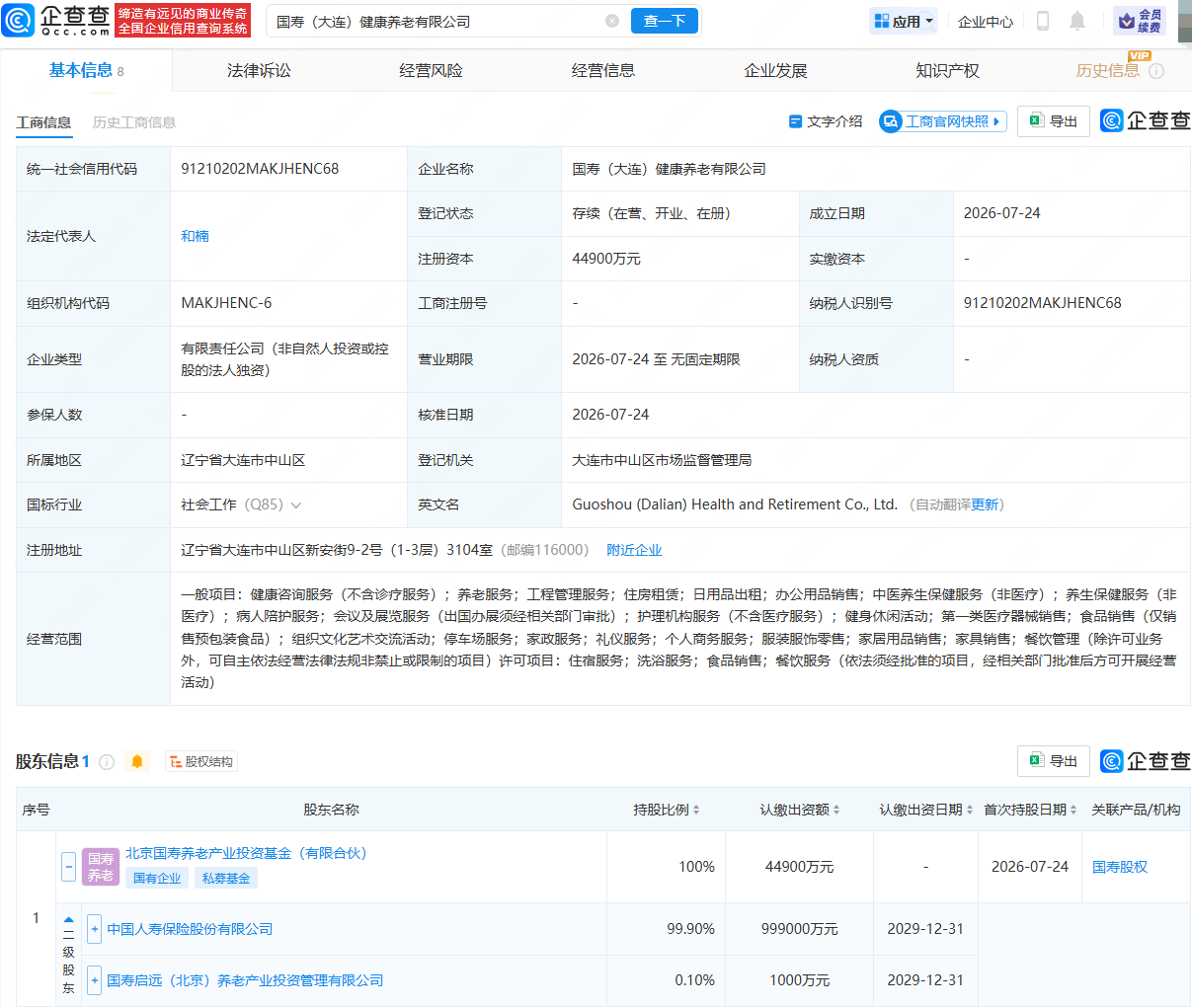Open 中国人寿保险股份有限公司 link
The image size is (1192, 1008).
(190, 929)
